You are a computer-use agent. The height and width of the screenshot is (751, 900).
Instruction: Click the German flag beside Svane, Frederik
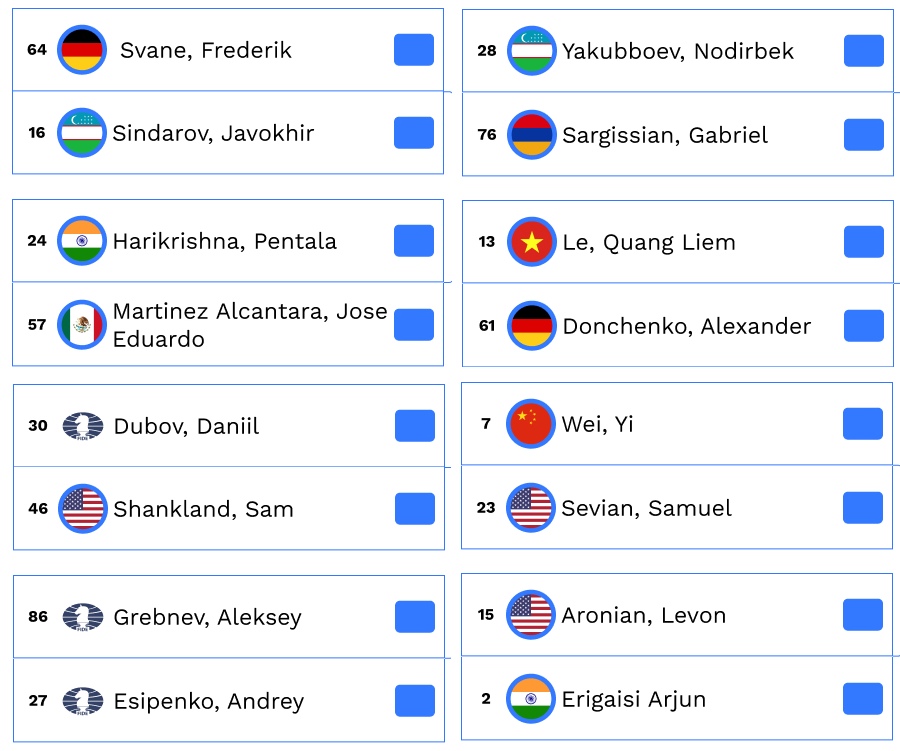click(x=82, y=50)
